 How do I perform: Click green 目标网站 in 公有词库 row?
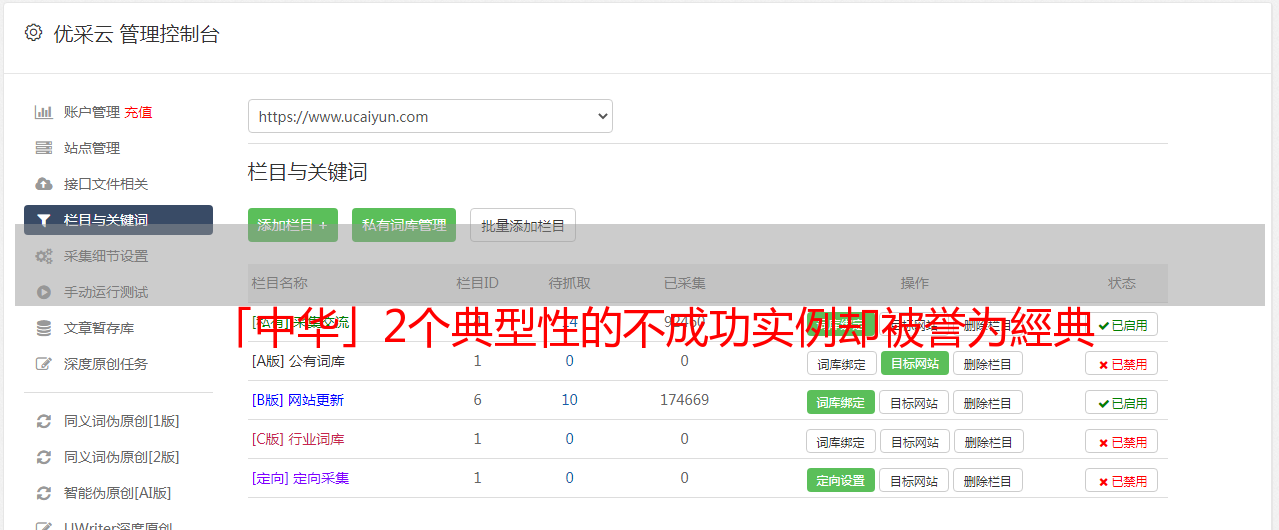click(x=915, y=364)
